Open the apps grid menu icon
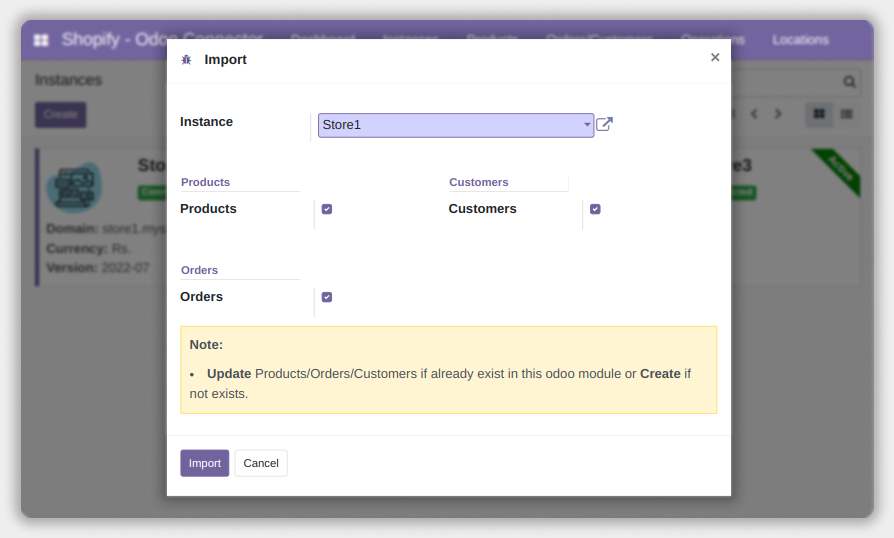This screenshot has height=538, width=894. click(x=41, y=40)
